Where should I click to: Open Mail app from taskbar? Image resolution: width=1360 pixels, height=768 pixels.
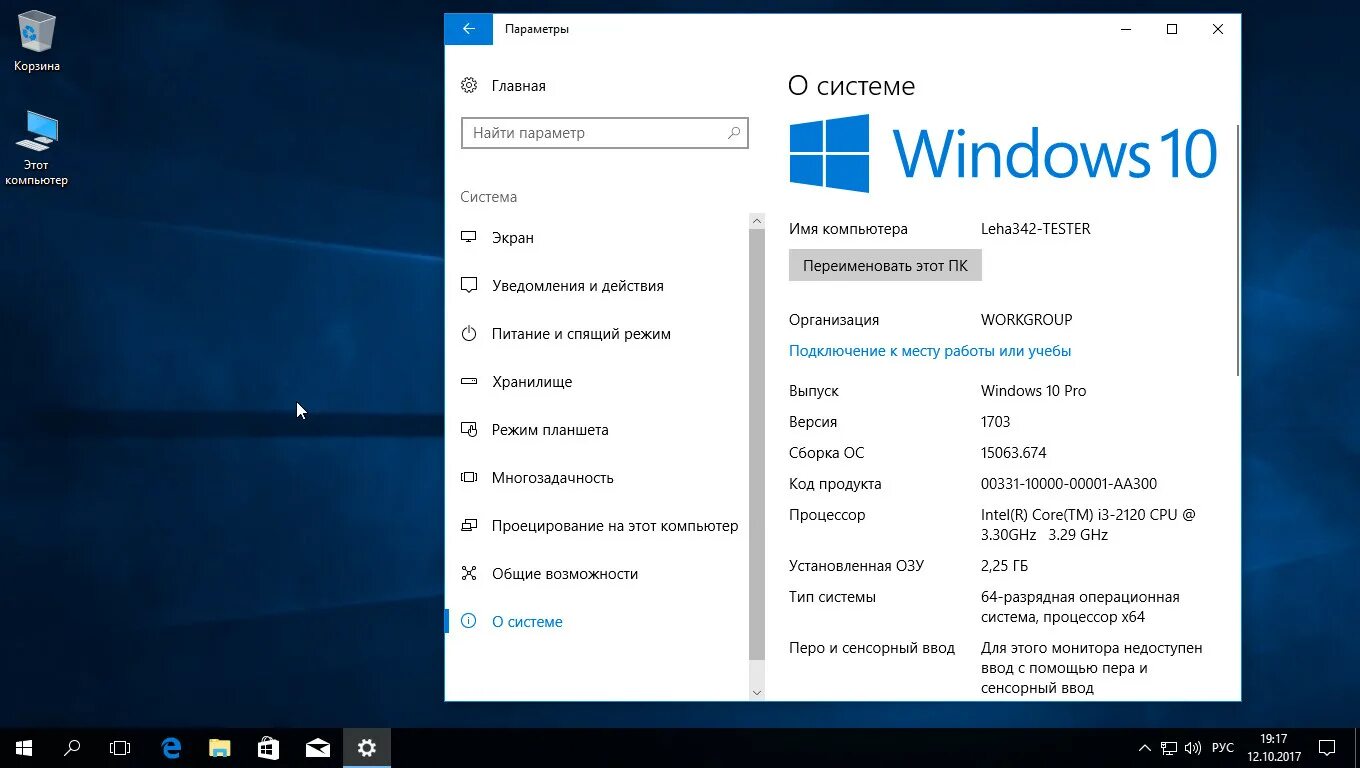pyautogui.click(x=318, y=747)
